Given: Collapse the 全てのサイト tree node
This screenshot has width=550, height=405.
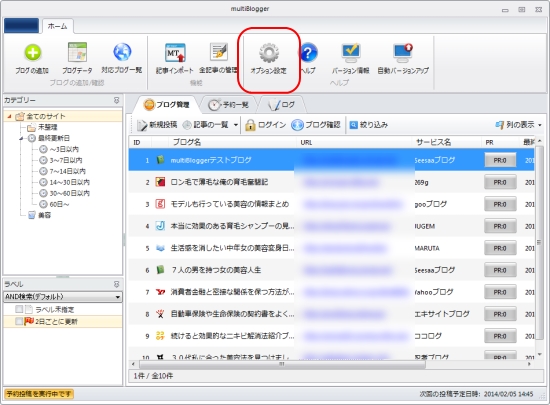Looking at the screenshot, I should 9,116.
